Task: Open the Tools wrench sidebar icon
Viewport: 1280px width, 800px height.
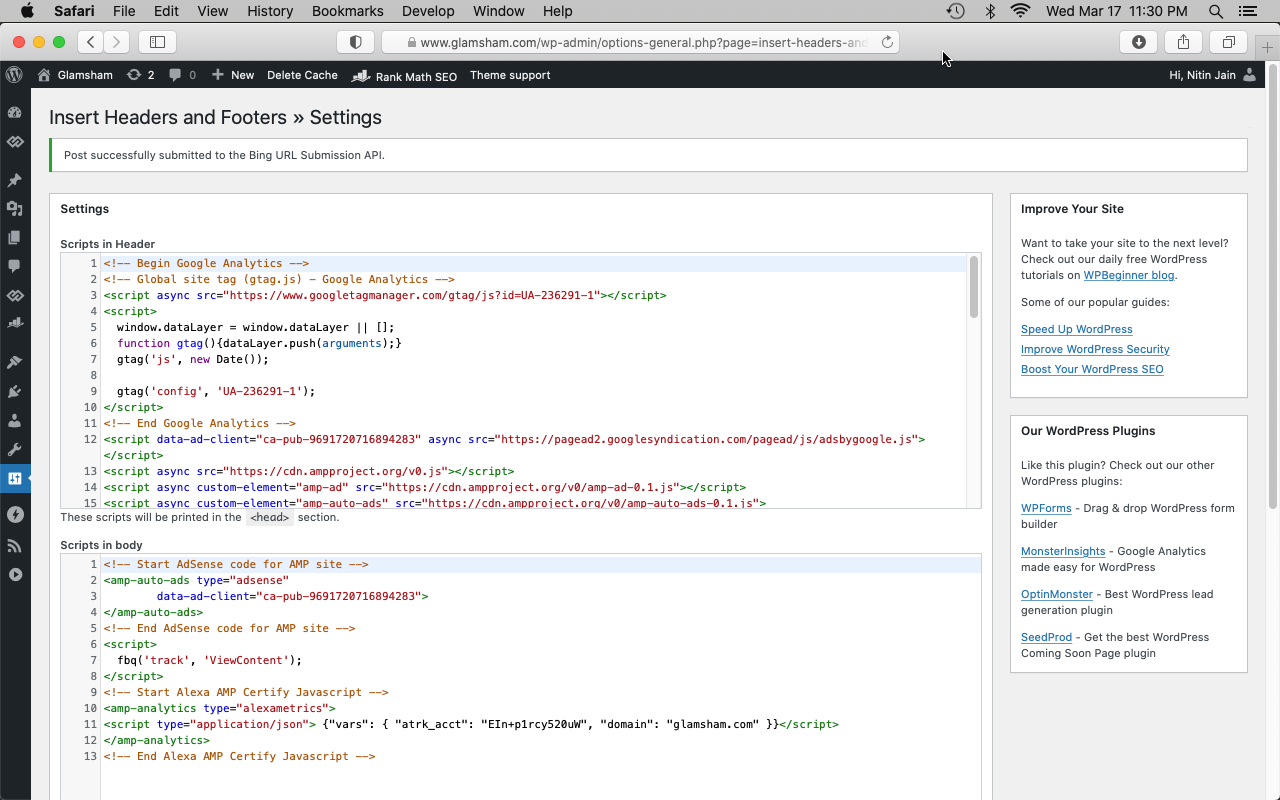Action: [x=14, y=450]
